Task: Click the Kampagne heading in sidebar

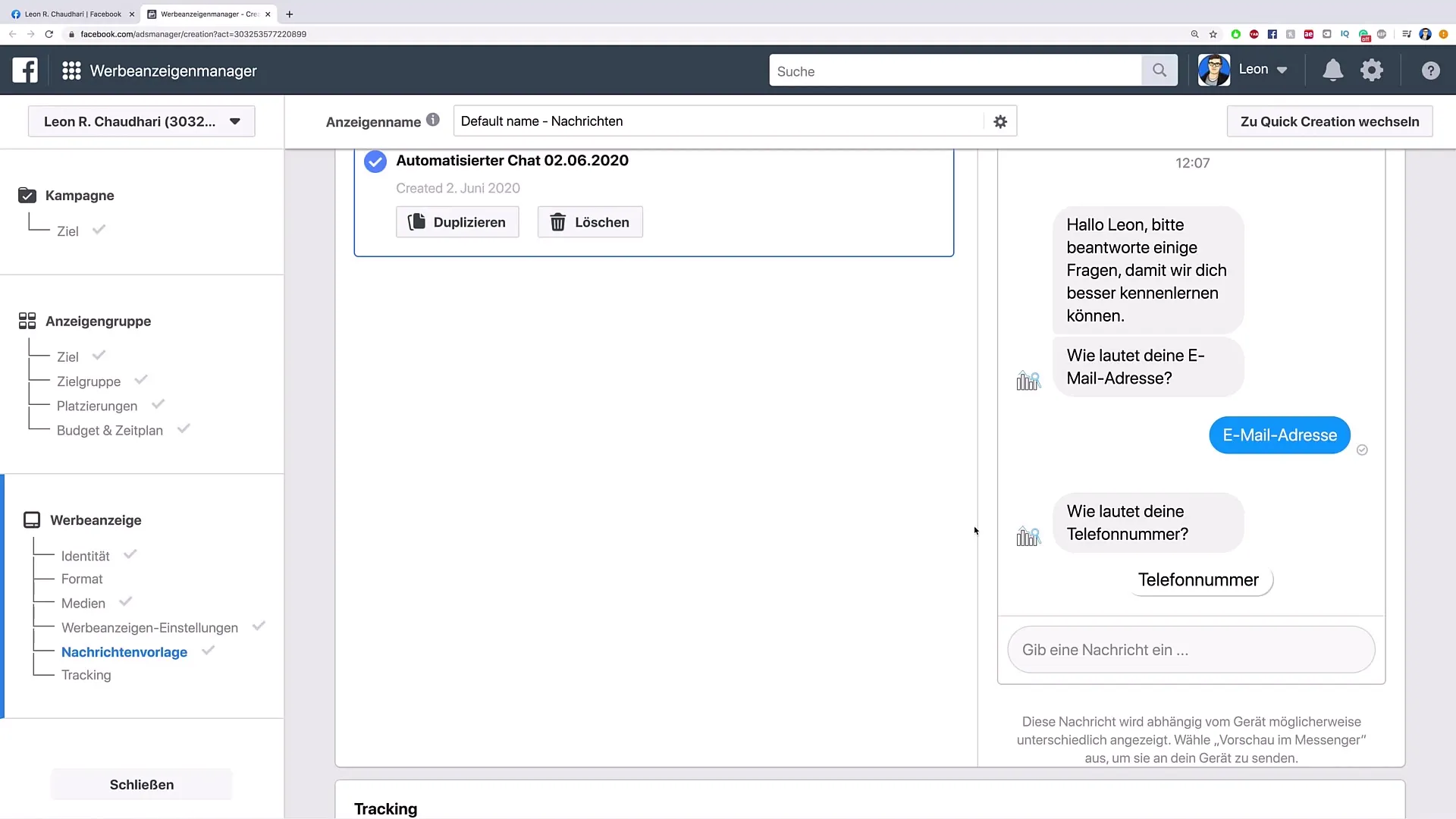Action: point(80,196)
